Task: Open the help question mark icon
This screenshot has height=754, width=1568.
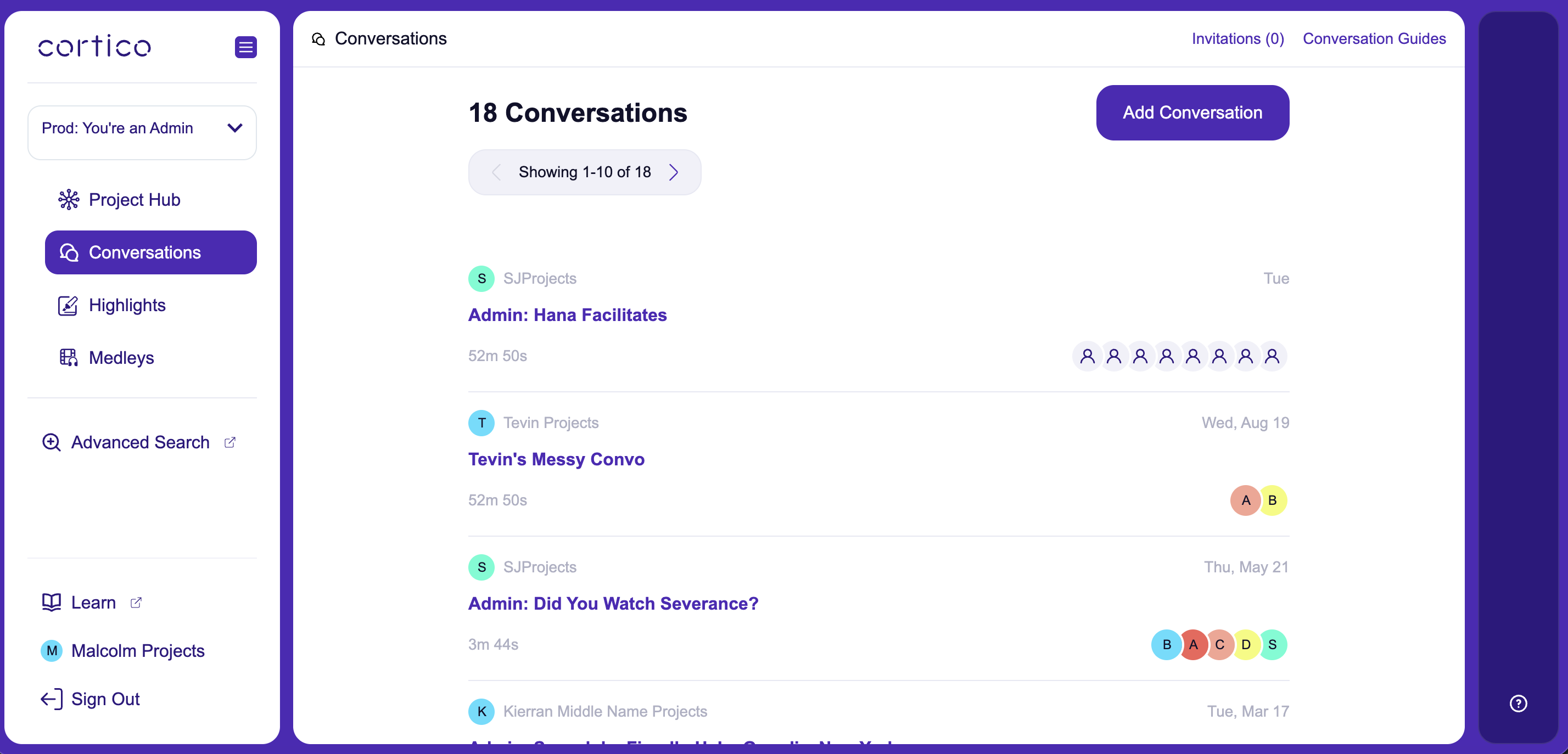Action: (x=1518, y=704)
